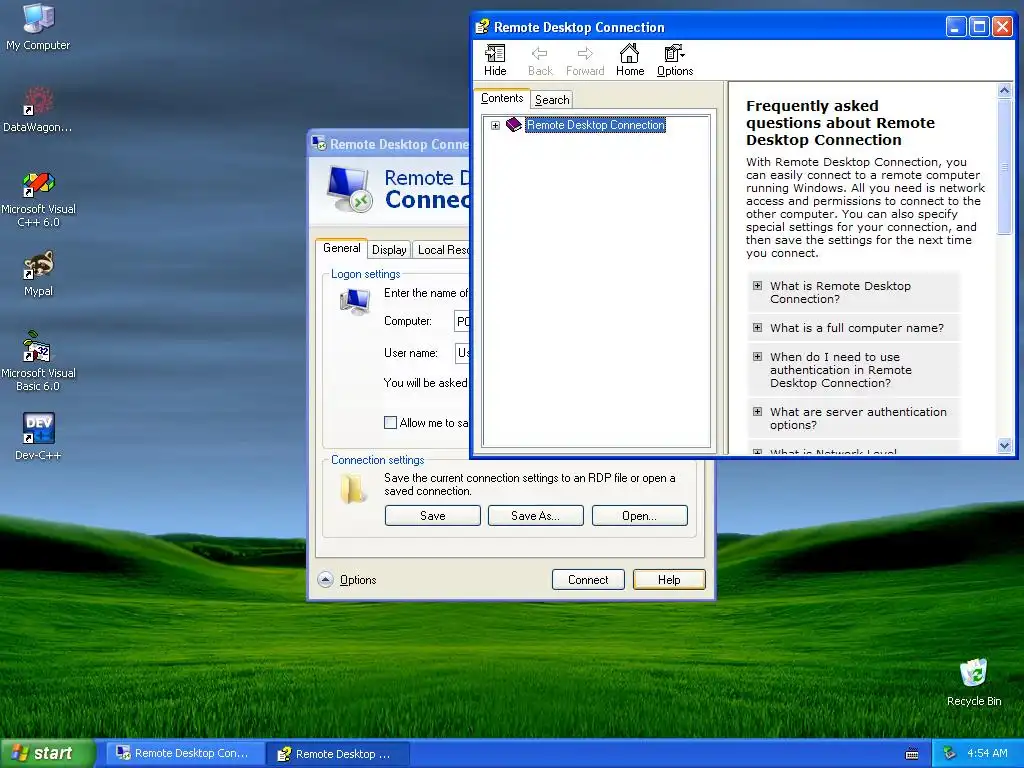Click the Remote Desktop dialog title bar icon

[319, 144]
